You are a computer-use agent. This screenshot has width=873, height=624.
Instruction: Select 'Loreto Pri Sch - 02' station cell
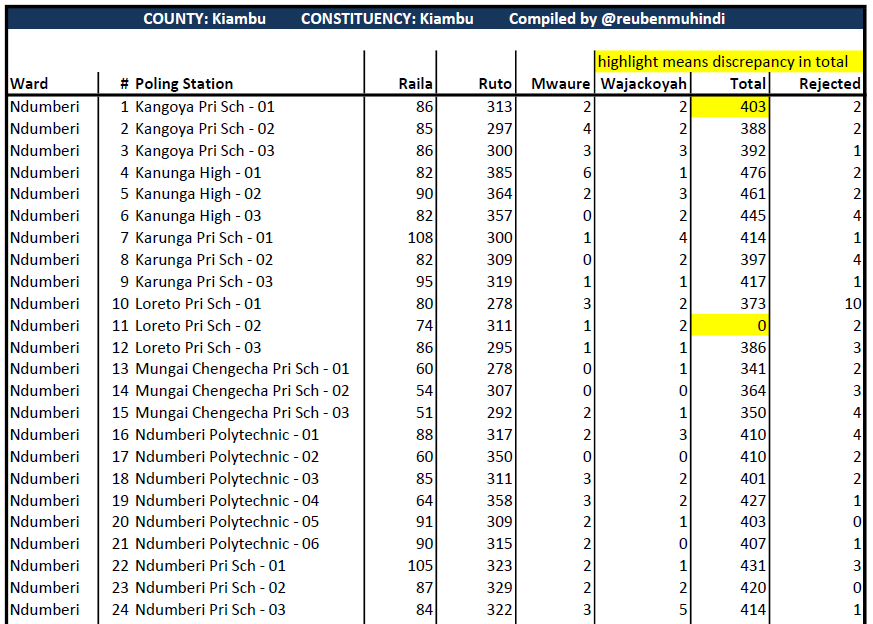(x=198, y=326)
